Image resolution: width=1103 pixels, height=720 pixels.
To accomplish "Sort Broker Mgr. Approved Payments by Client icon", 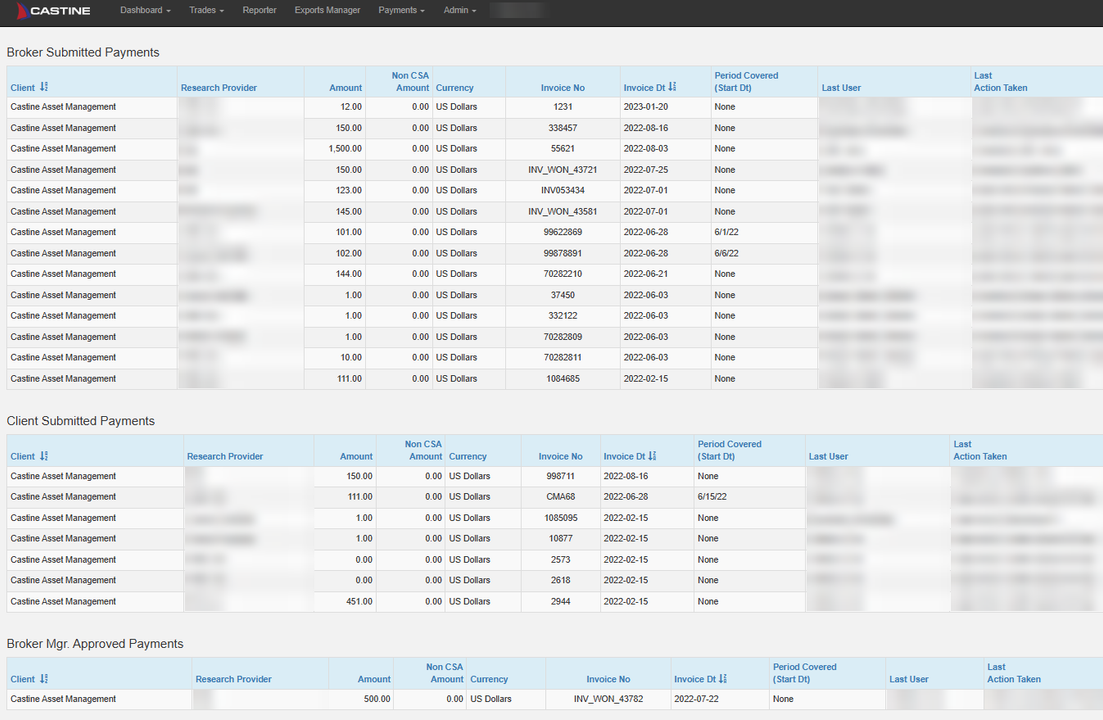I will click(44, 679).
